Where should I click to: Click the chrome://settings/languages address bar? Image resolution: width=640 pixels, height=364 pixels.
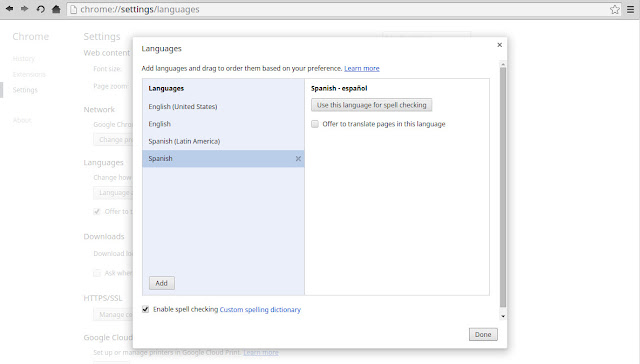click(x=339, y=9)
